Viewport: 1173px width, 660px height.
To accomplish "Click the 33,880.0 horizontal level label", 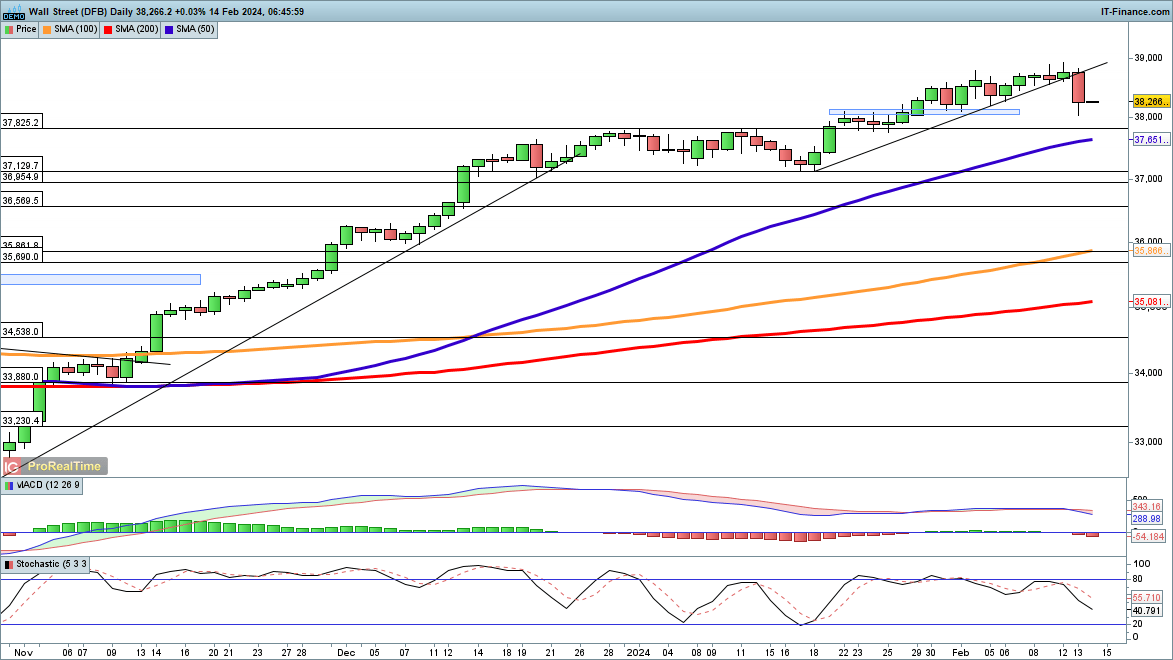I will (21, 377).
